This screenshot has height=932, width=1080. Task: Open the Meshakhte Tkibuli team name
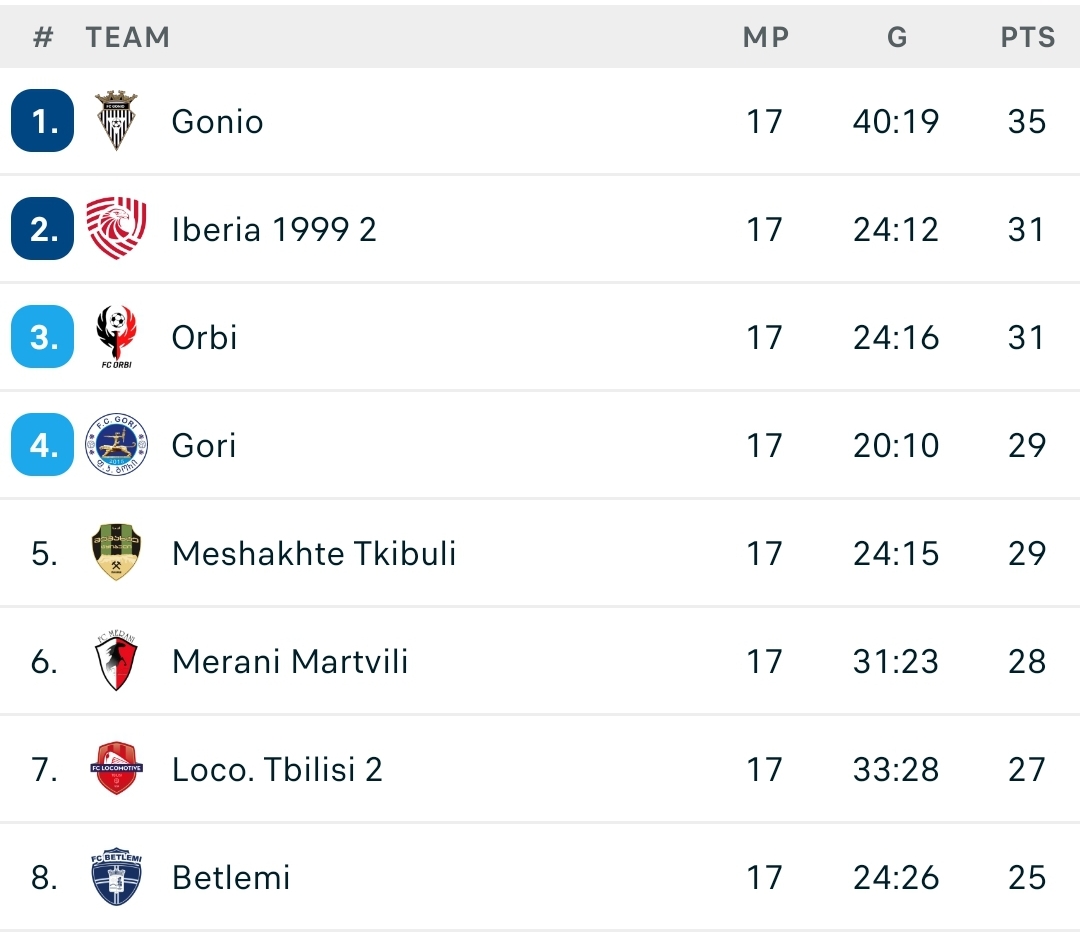(x=314, y=553)
